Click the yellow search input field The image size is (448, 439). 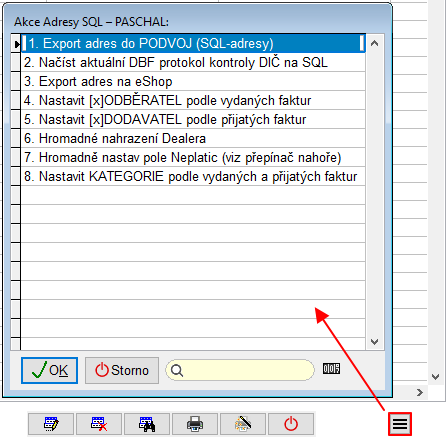coord(240,370)
